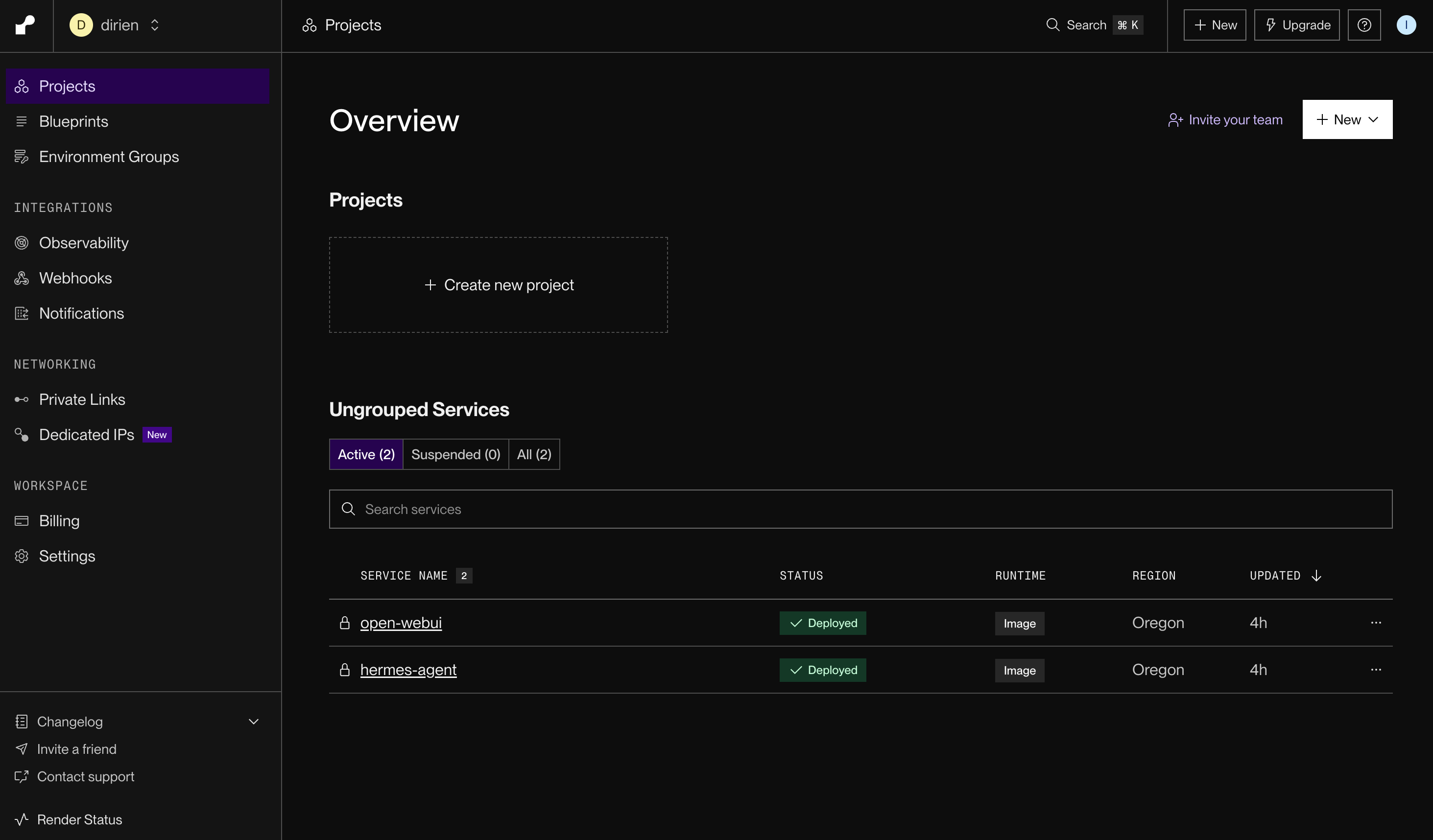Open the user avatar menu
Screen dimensions: 1433x840
tap(1406, 25)
